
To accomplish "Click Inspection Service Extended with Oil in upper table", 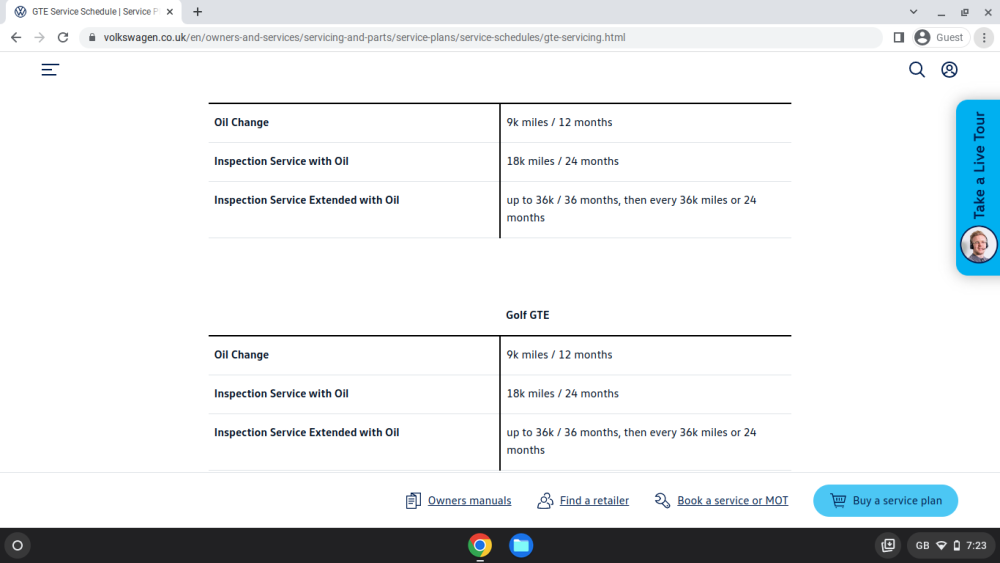I will click(307, 200).
